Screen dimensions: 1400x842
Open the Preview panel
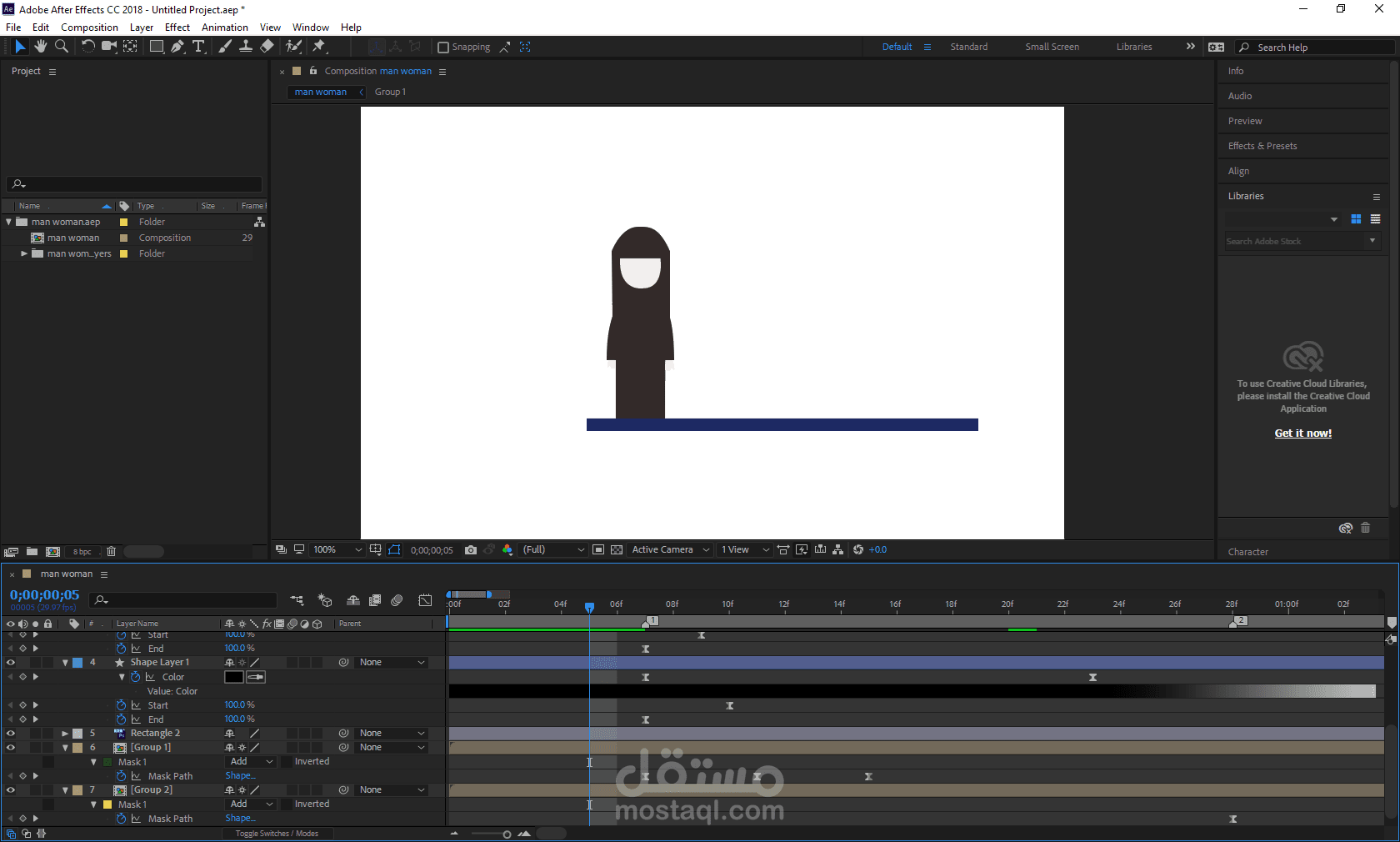point(1245,121)
